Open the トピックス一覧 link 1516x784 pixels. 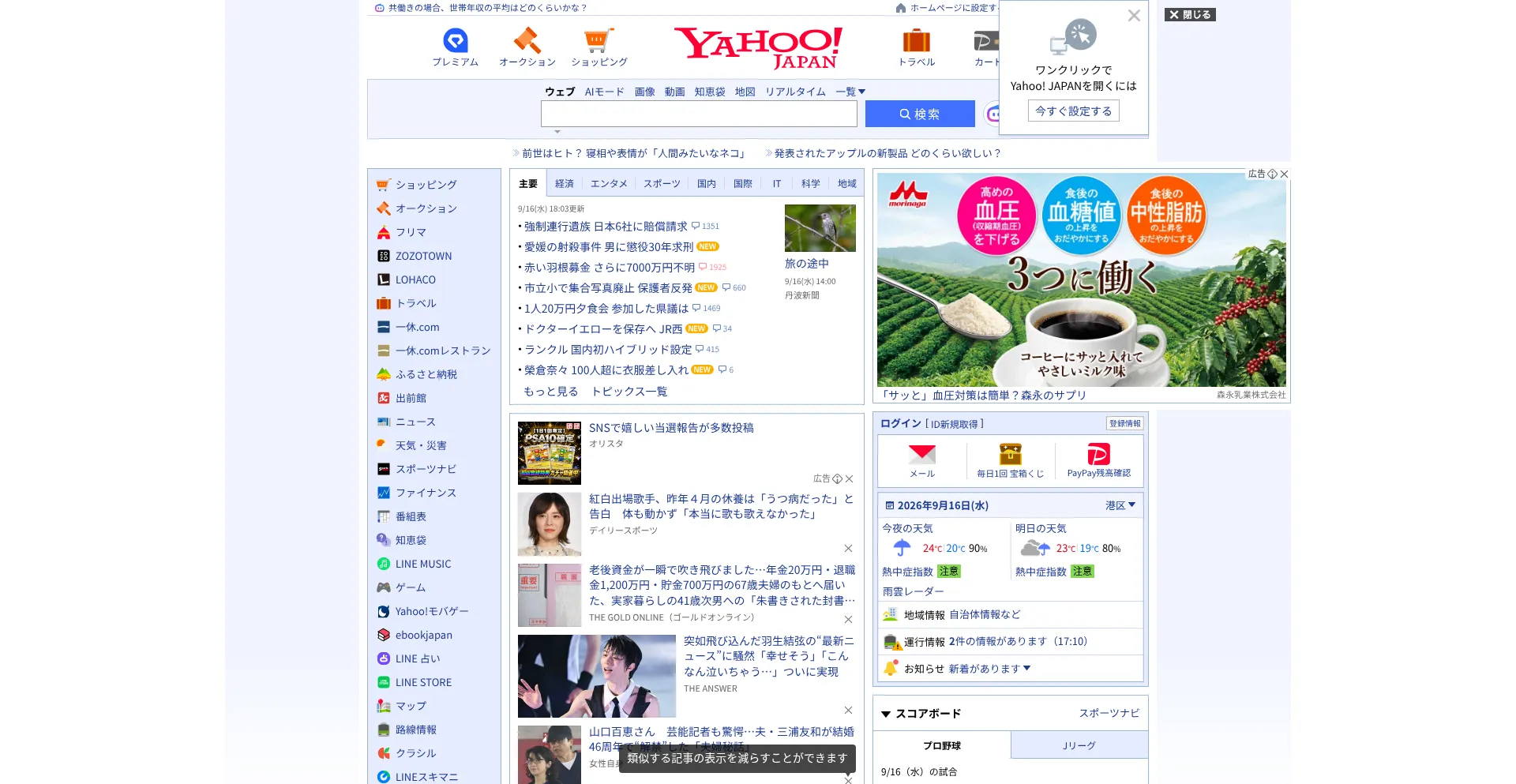pyautogui.click(x=629, y=392)
